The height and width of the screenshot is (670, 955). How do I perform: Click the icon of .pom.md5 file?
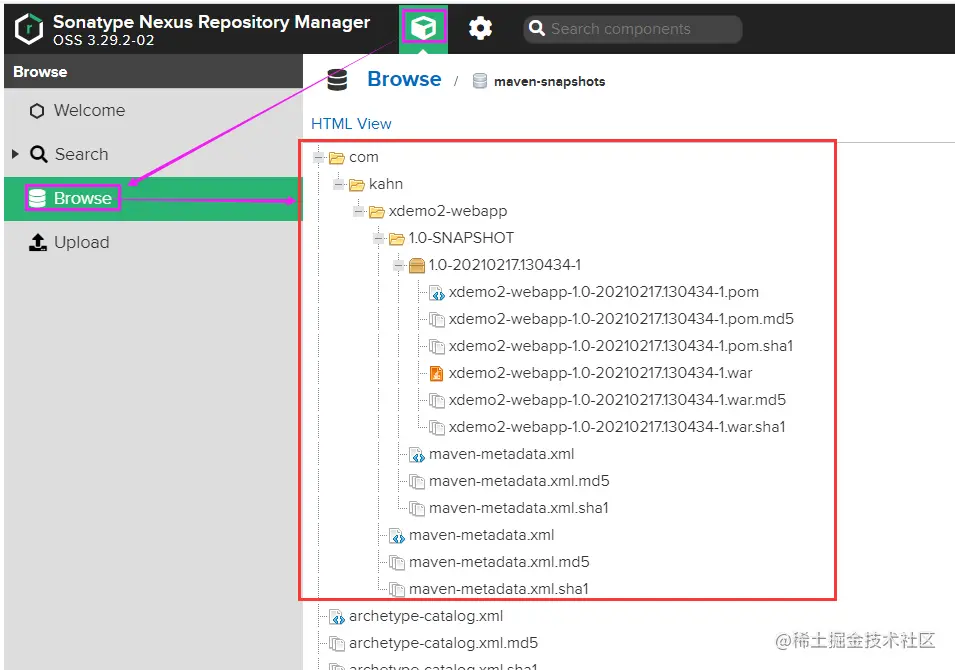(437, 320)
